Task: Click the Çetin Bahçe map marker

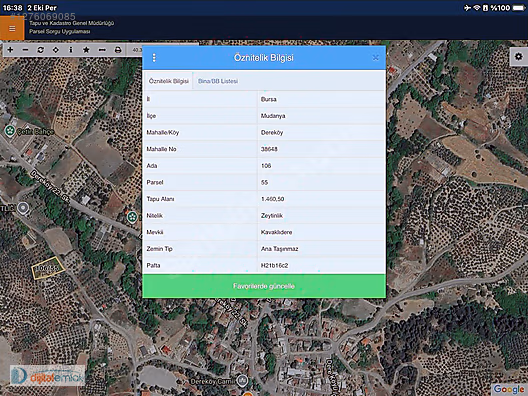Action: click(10, 131)
